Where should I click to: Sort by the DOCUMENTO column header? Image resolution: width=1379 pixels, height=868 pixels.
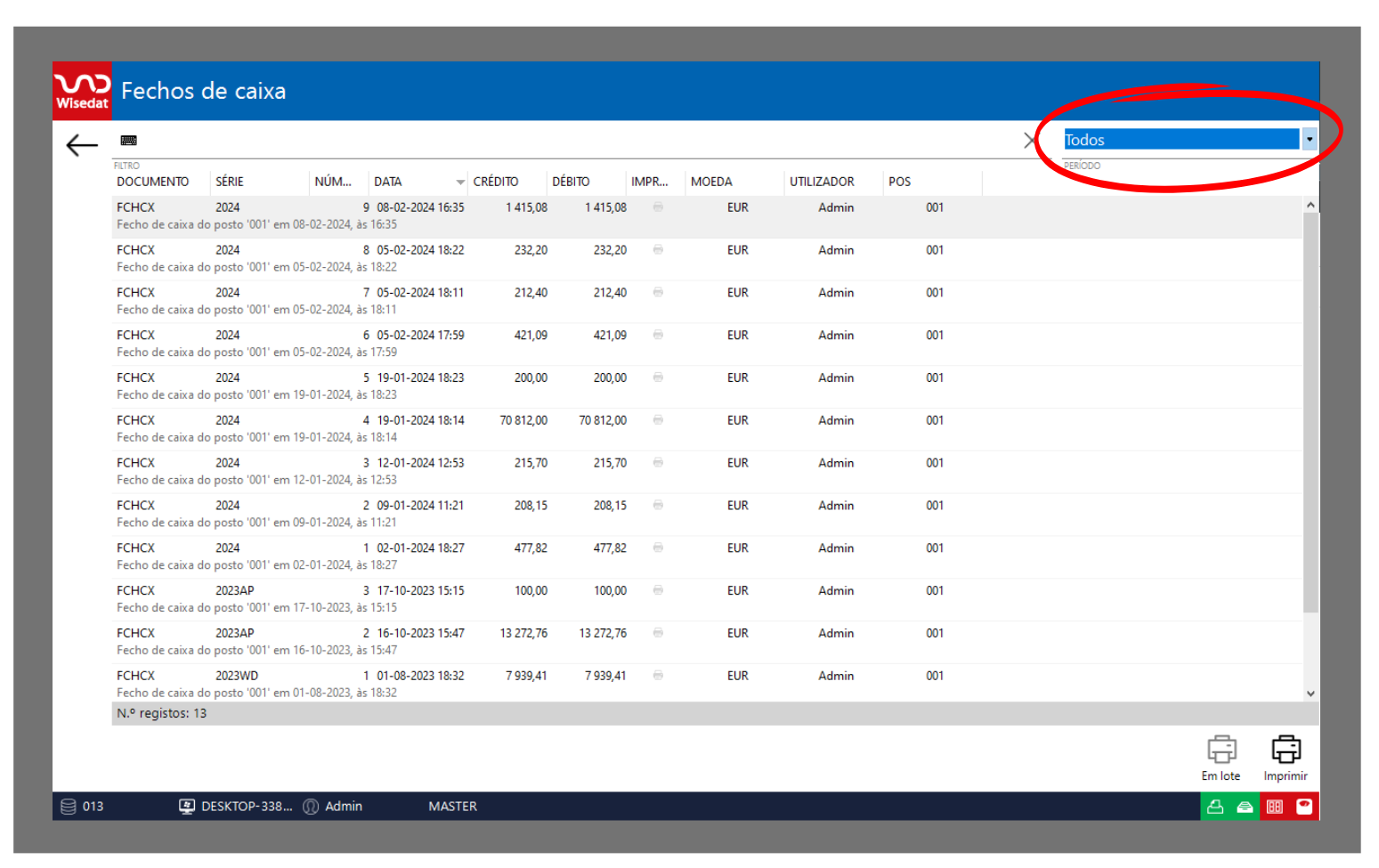click(x=153, y=182)
